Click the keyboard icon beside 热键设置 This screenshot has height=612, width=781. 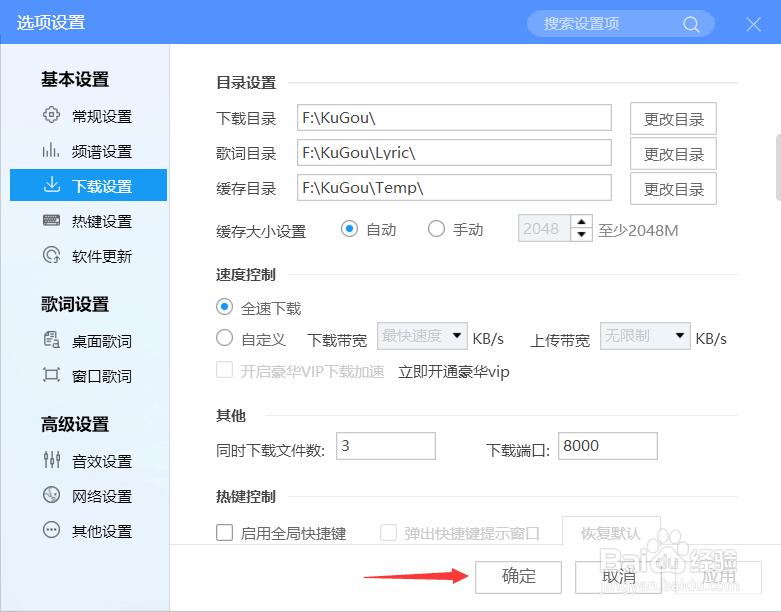[x=51, y=220]
